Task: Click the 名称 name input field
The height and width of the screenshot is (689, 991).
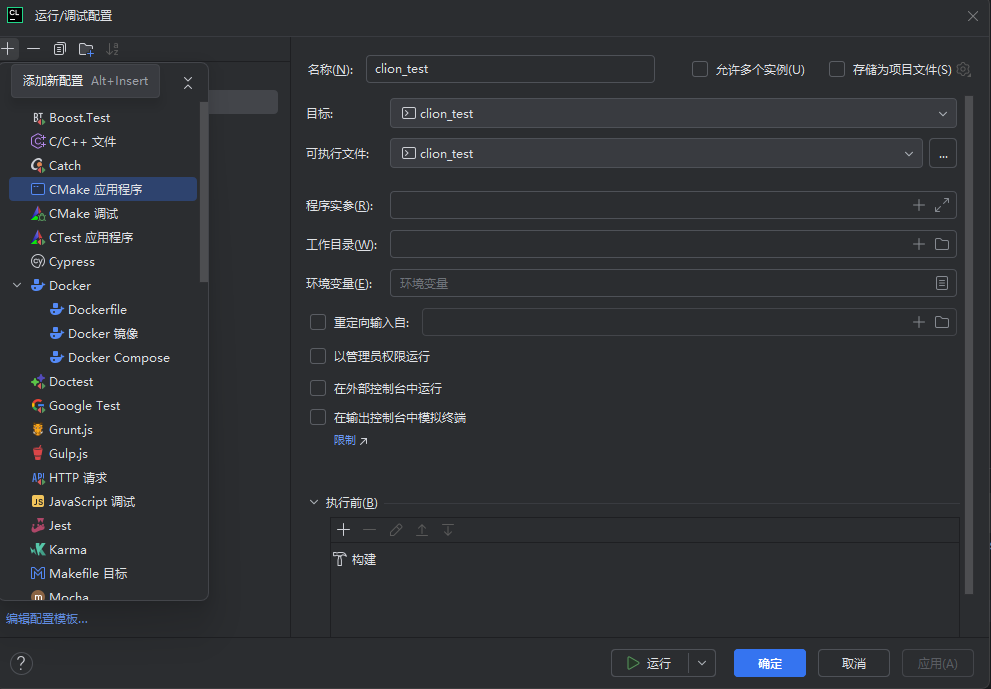Action: [x=510, y=69]
